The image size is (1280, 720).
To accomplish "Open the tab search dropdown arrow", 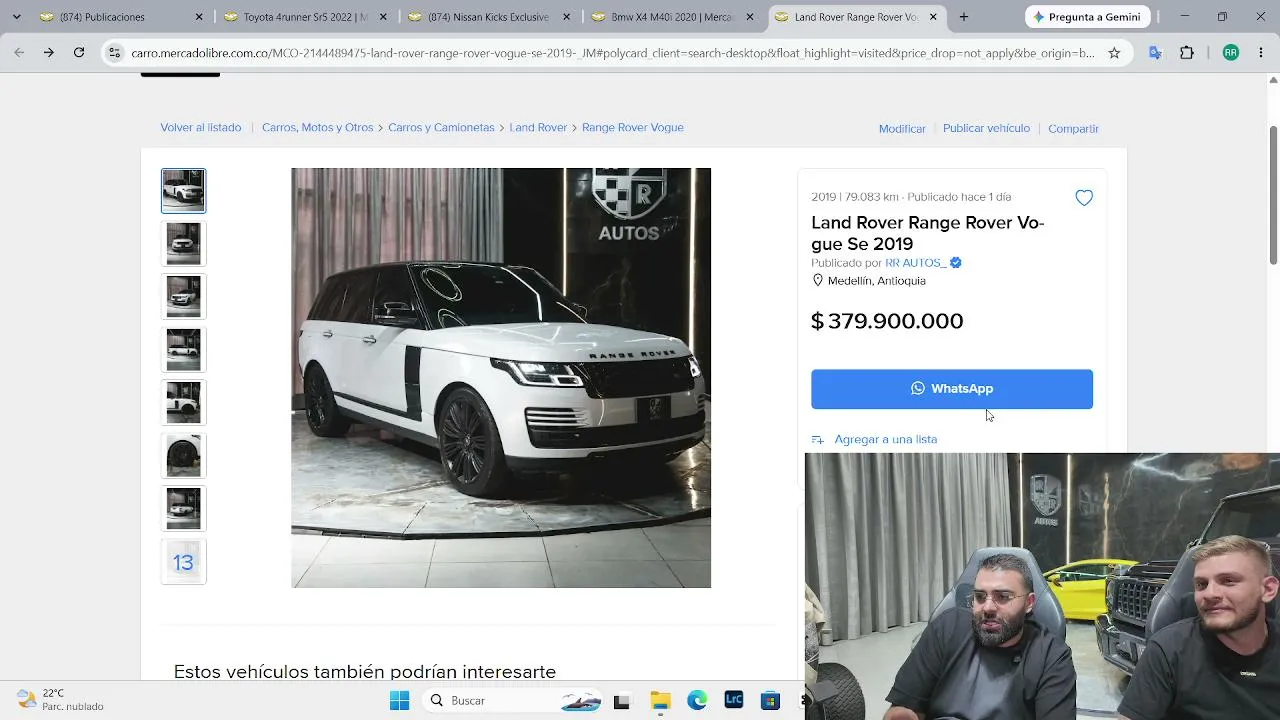I will (x=16, y=17).
